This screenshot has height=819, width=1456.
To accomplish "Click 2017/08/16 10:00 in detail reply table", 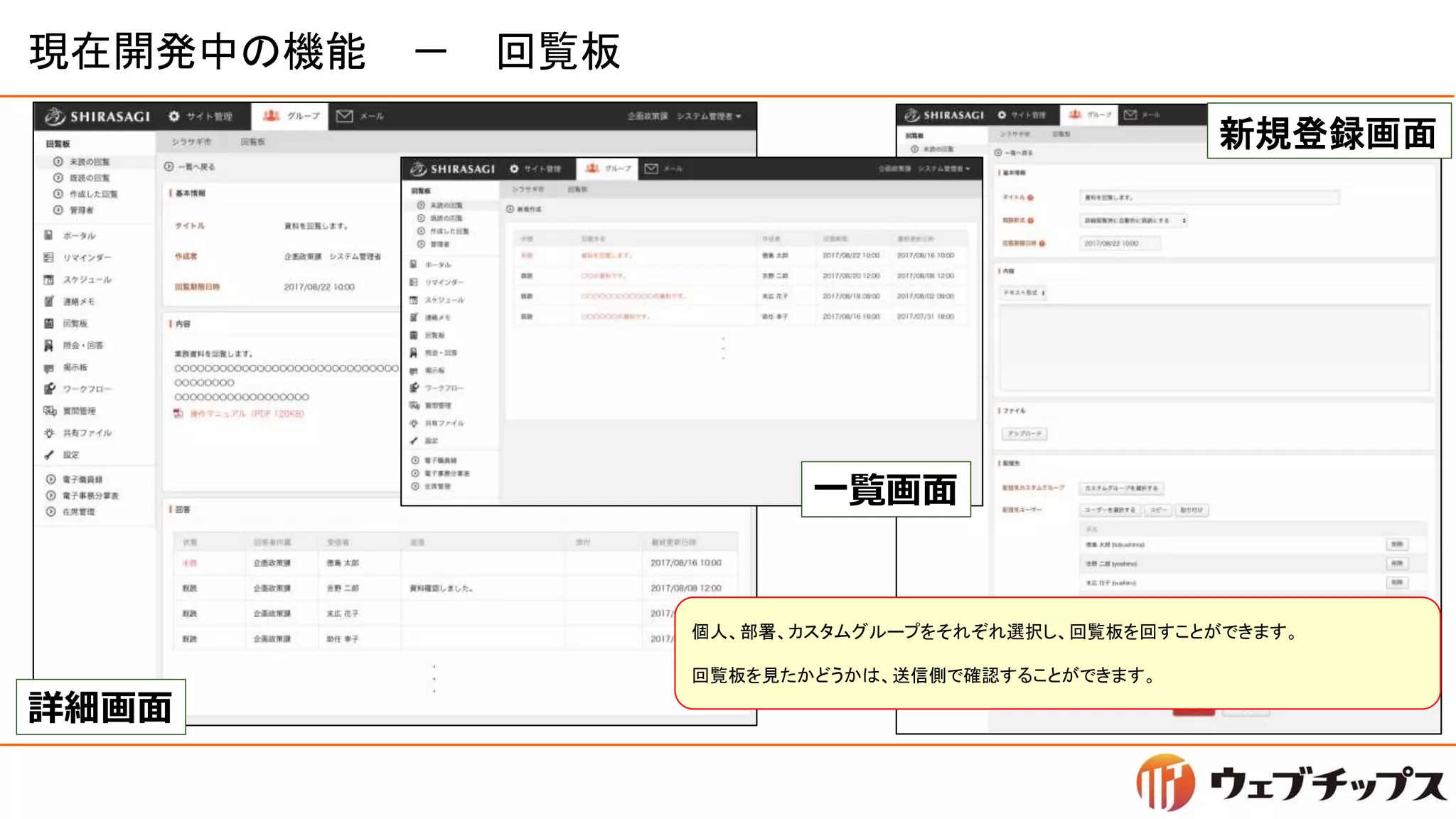I will [x=686, y=563].
